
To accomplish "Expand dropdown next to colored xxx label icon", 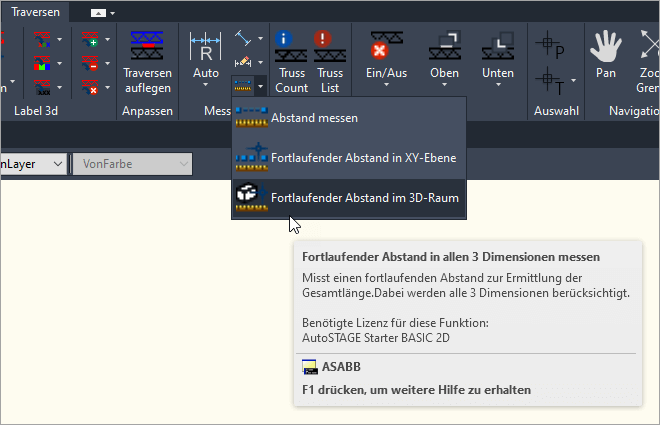I will [x=59, y=40].
